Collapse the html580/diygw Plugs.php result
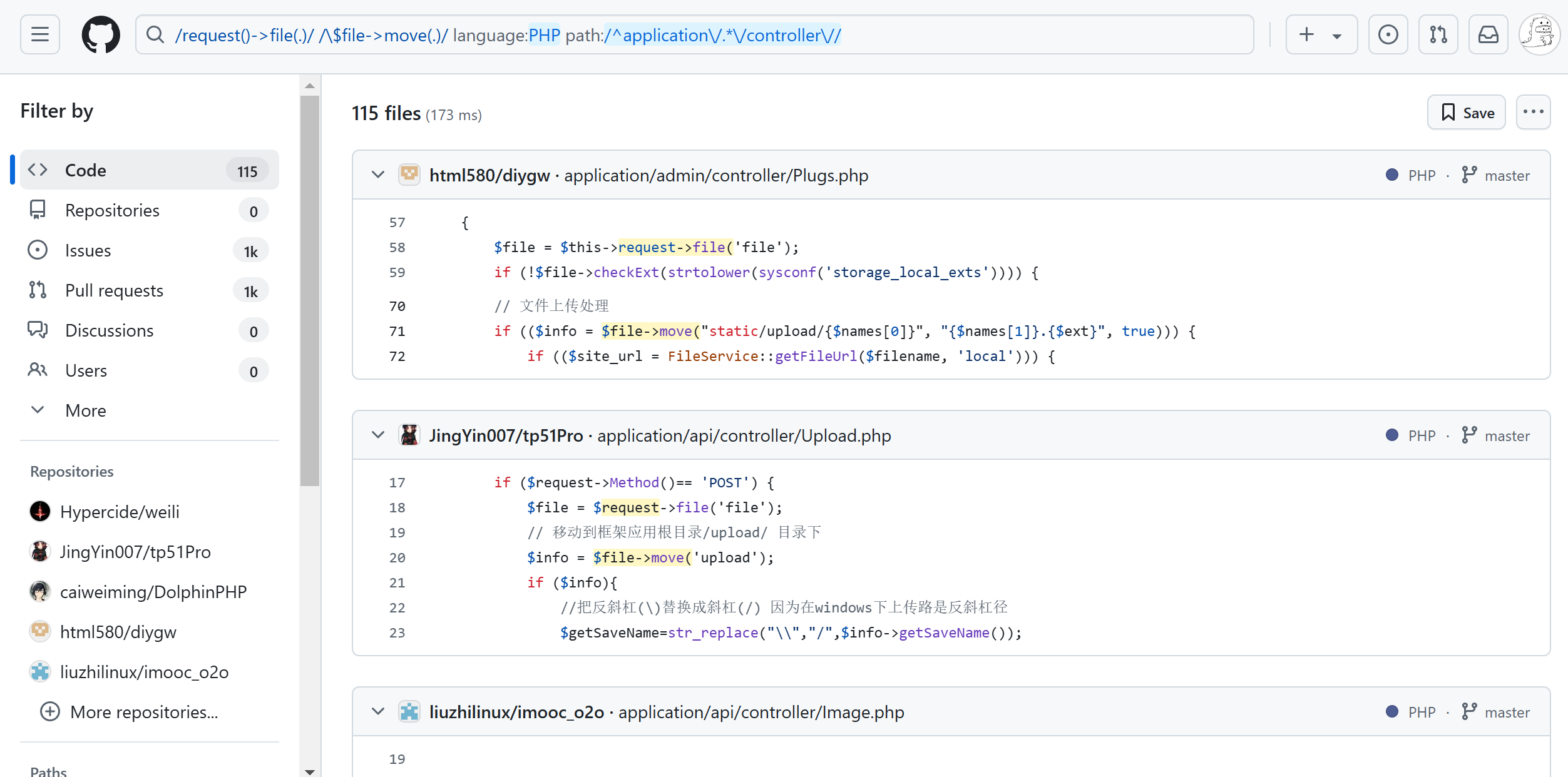The image size is (1568, 777). point(377,175)
